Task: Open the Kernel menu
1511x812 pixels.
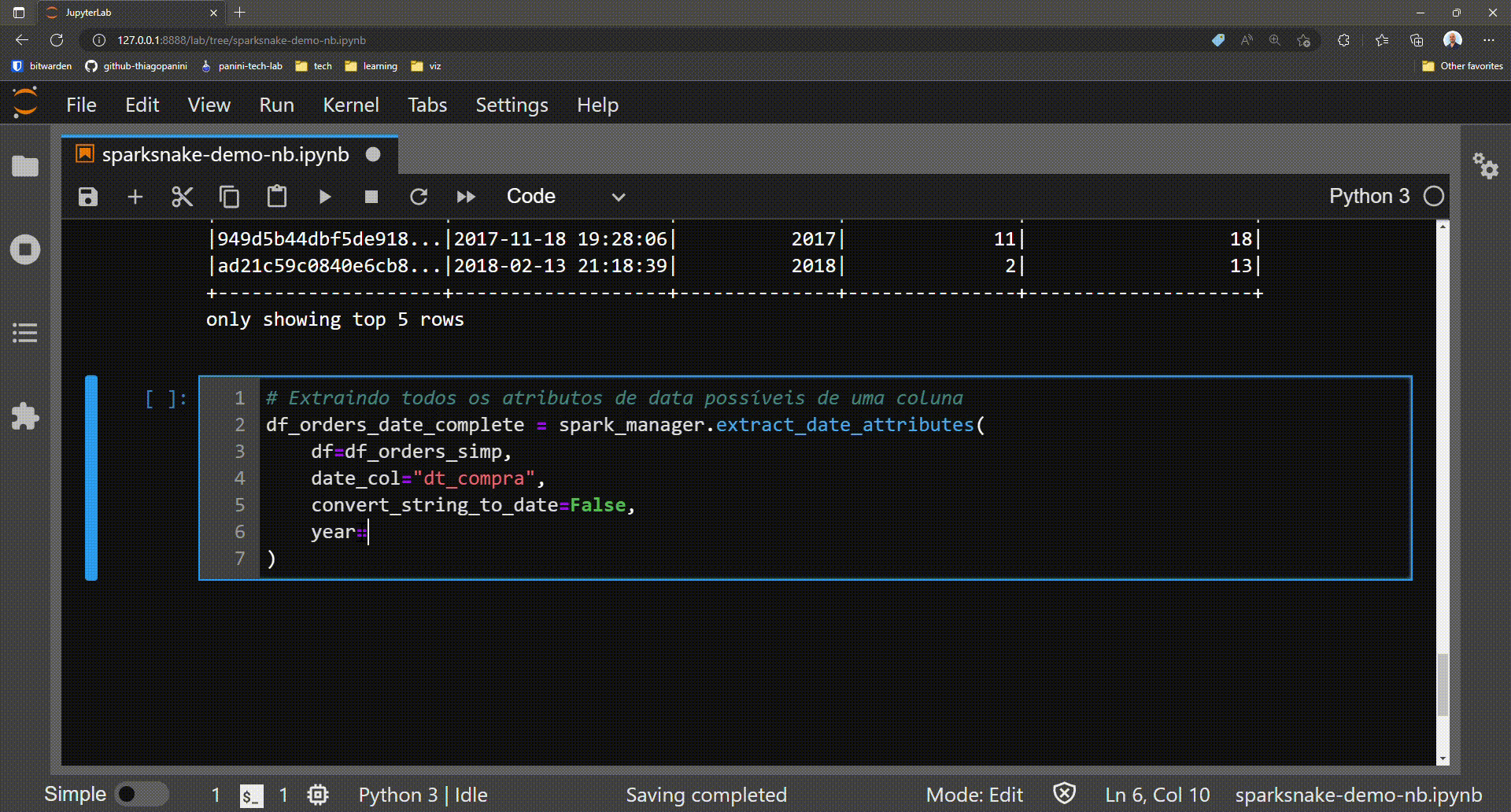Action: [351, 105]
